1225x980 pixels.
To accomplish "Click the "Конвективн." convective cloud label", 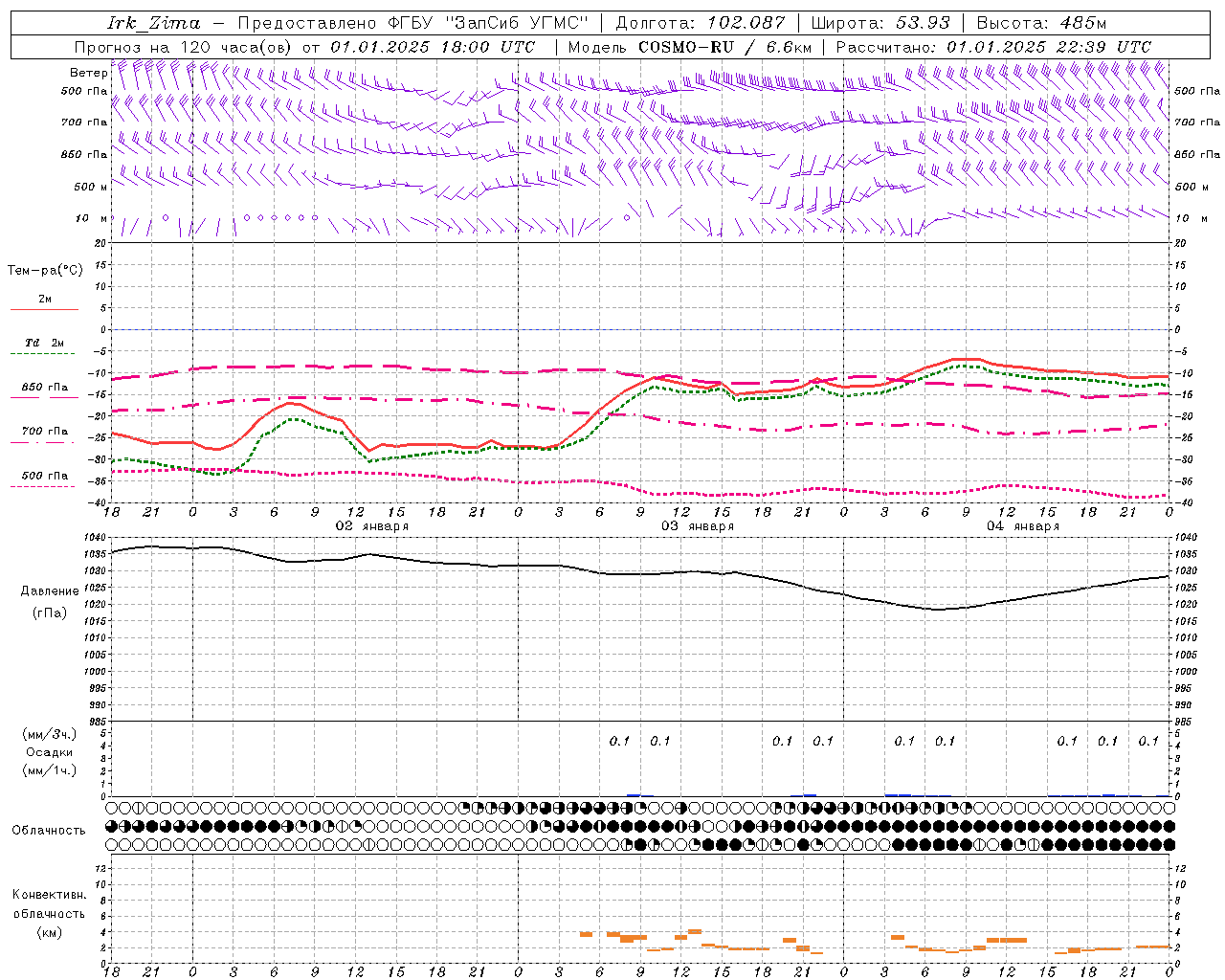I will click(x=50, y=895).
